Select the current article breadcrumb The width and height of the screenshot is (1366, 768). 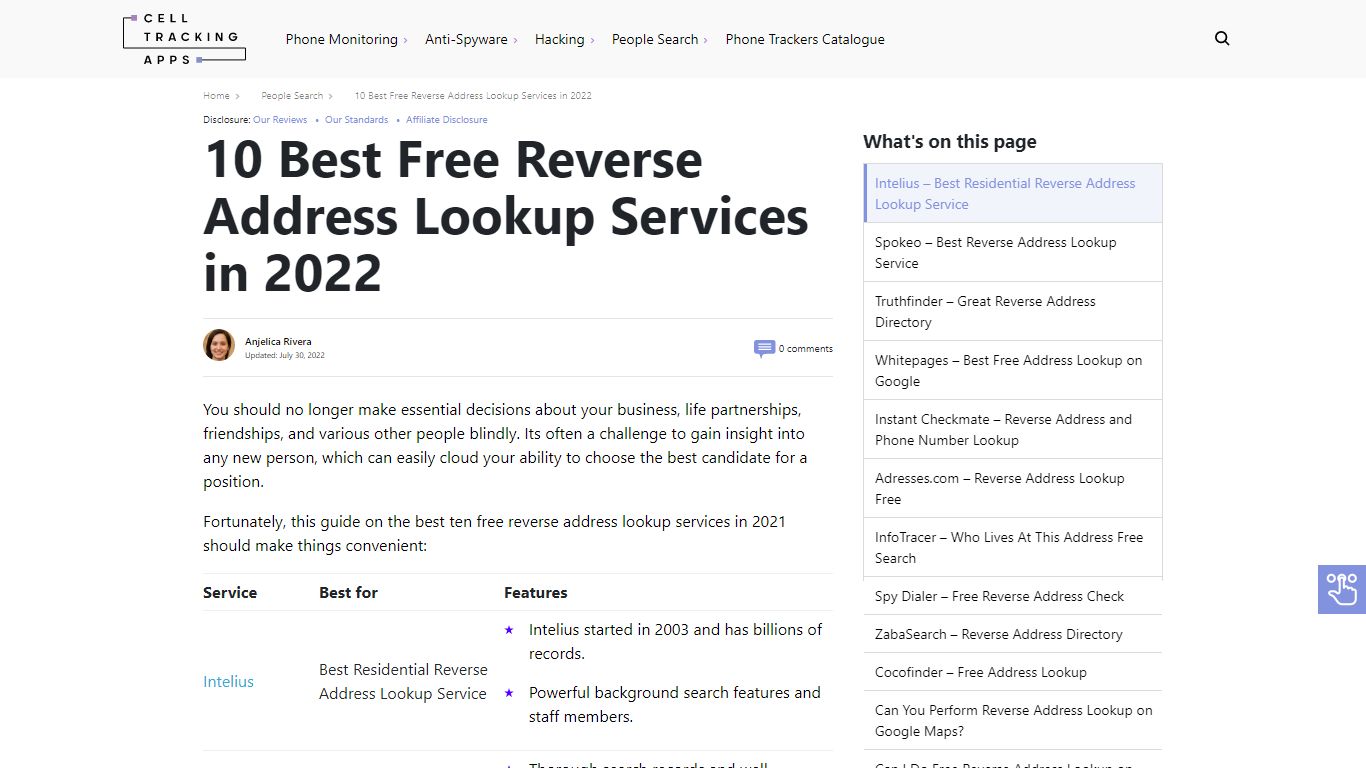pos(473,96)
